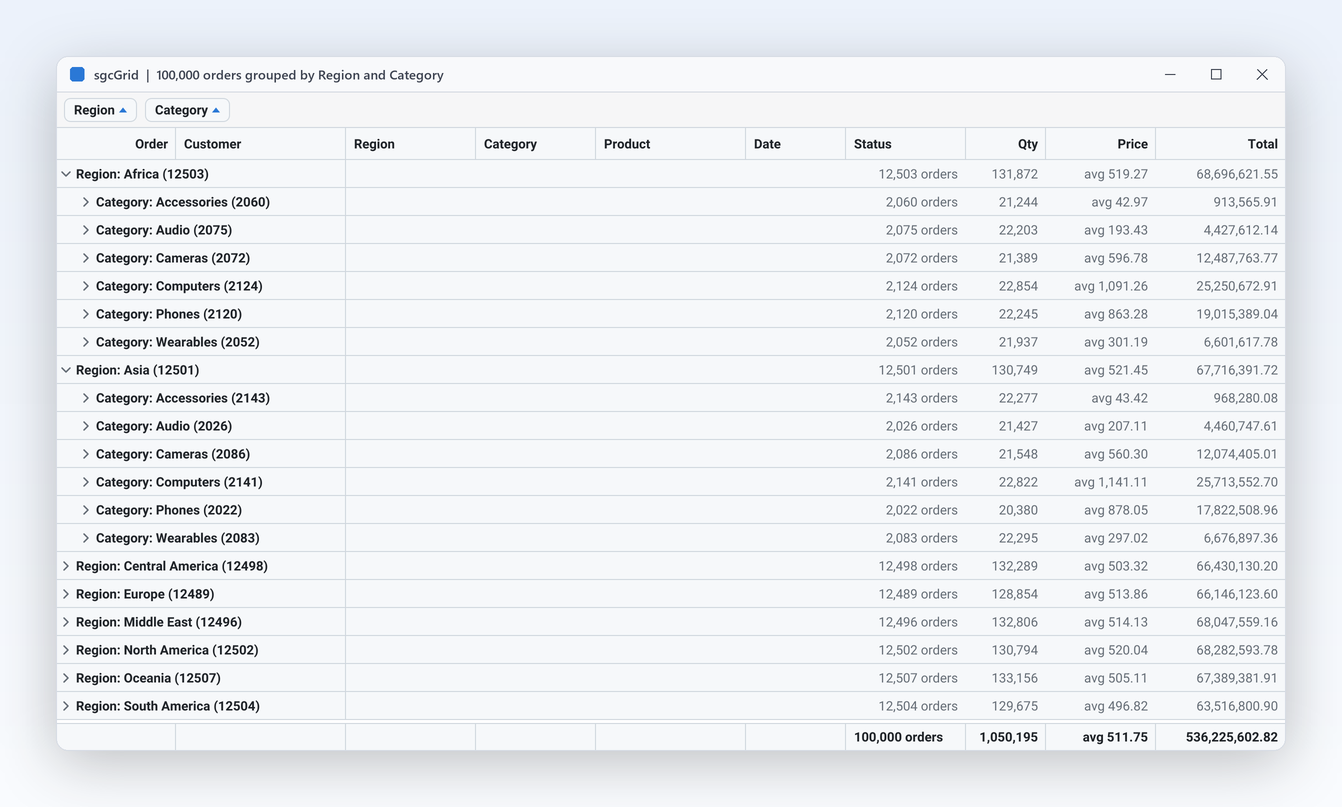This screenshot has height=807, width=1342.
Task: Select the Category: Accessories (2143) row
Action: (671, 398)
